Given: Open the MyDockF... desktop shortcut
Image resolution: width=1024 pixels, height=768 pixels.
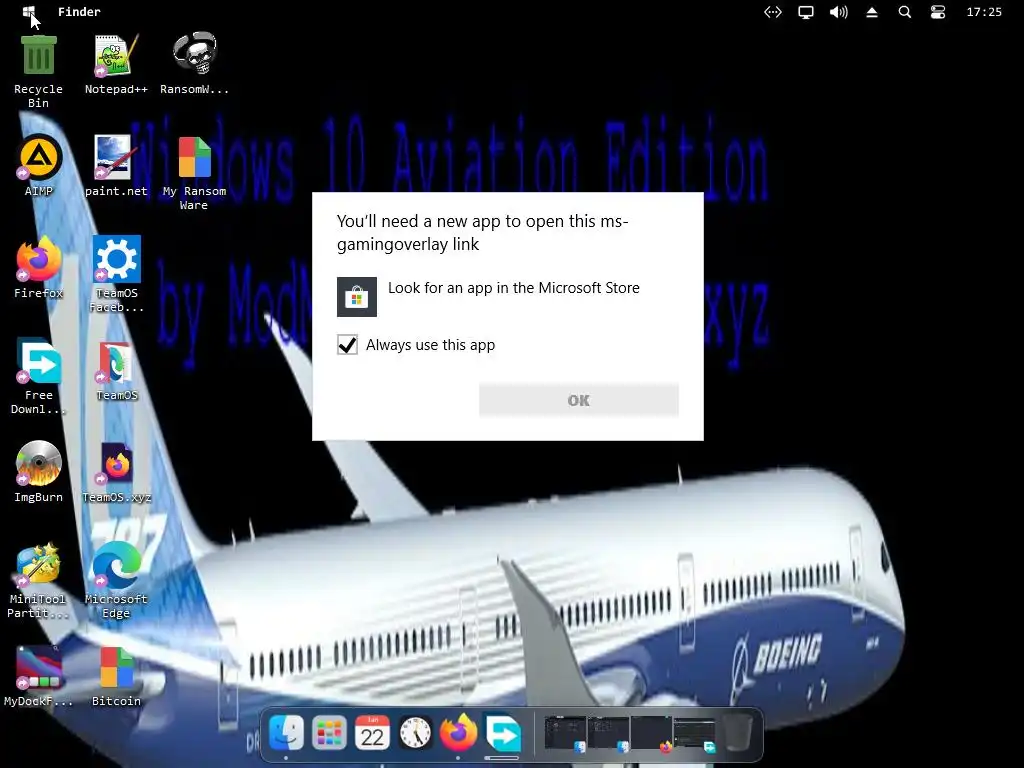Looking at the screenshot, I should coord(39,667).
